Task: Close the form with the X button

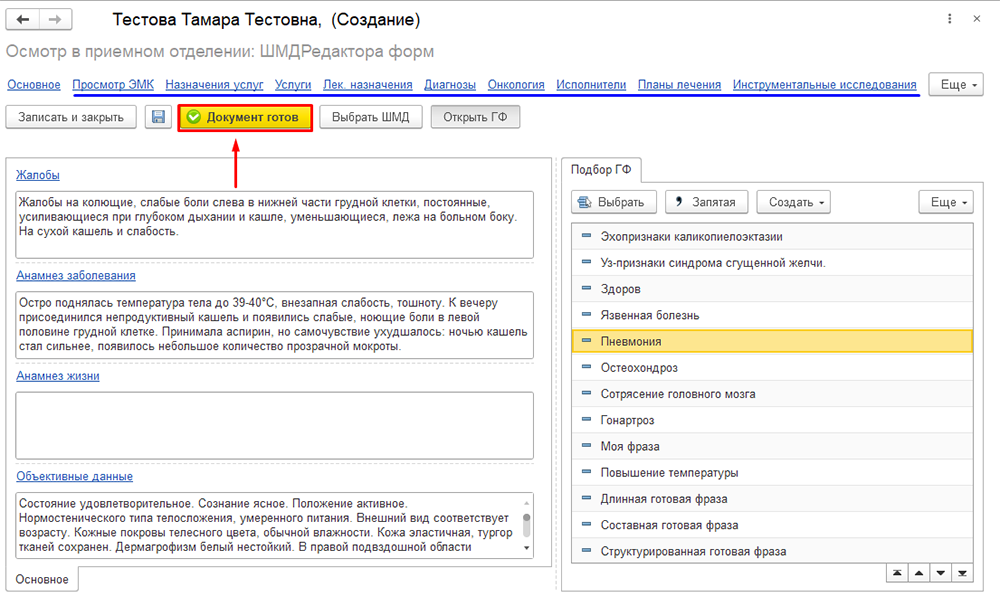Action: click(976, 19)
